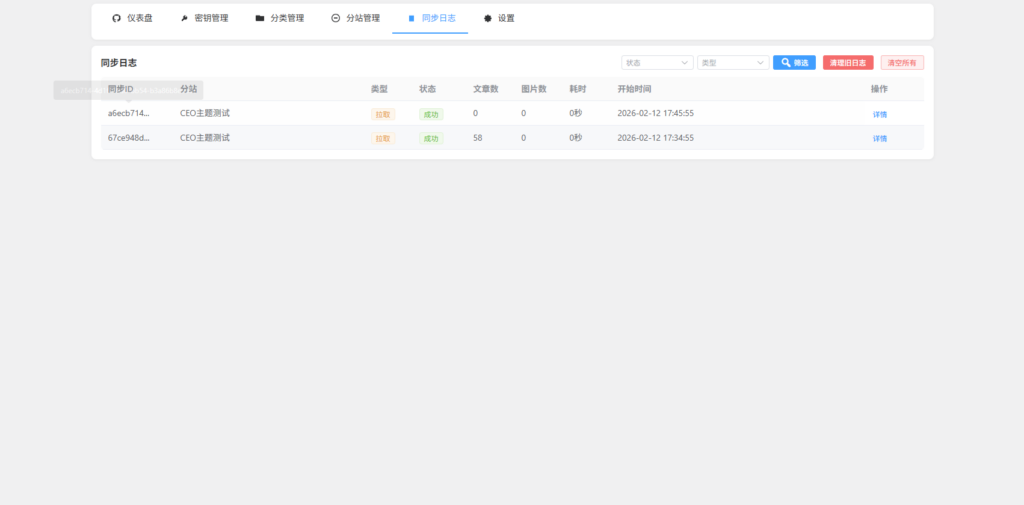This screenshot has height=505, width=1024.
Task: Open the 分站管理 tab
Action: pos(362,18)
